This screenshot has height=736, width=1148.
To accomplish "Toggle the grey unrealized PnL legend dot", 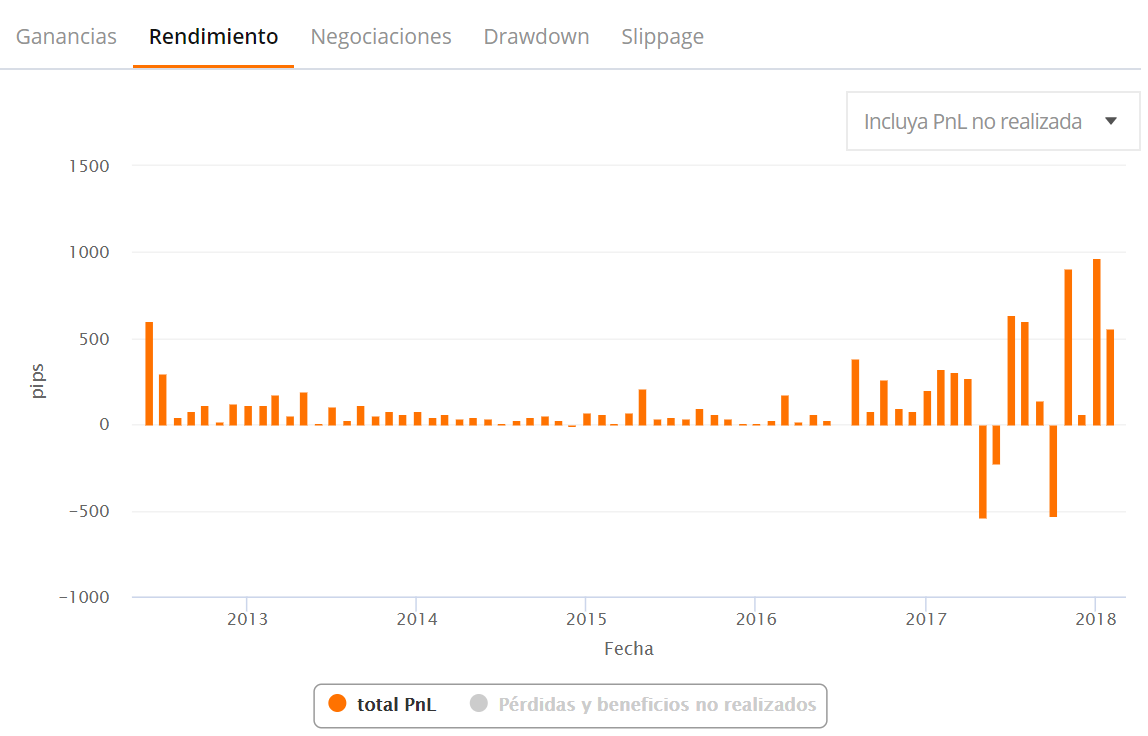I will (478, 704).
